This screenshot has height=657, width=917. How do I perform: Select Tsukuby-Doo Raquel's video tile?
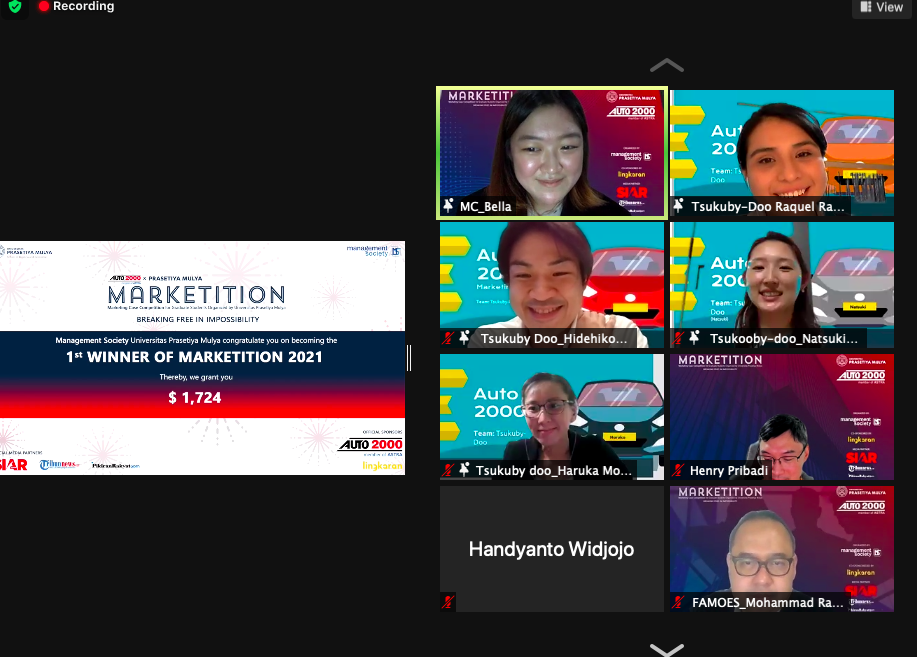pos(782,153)
